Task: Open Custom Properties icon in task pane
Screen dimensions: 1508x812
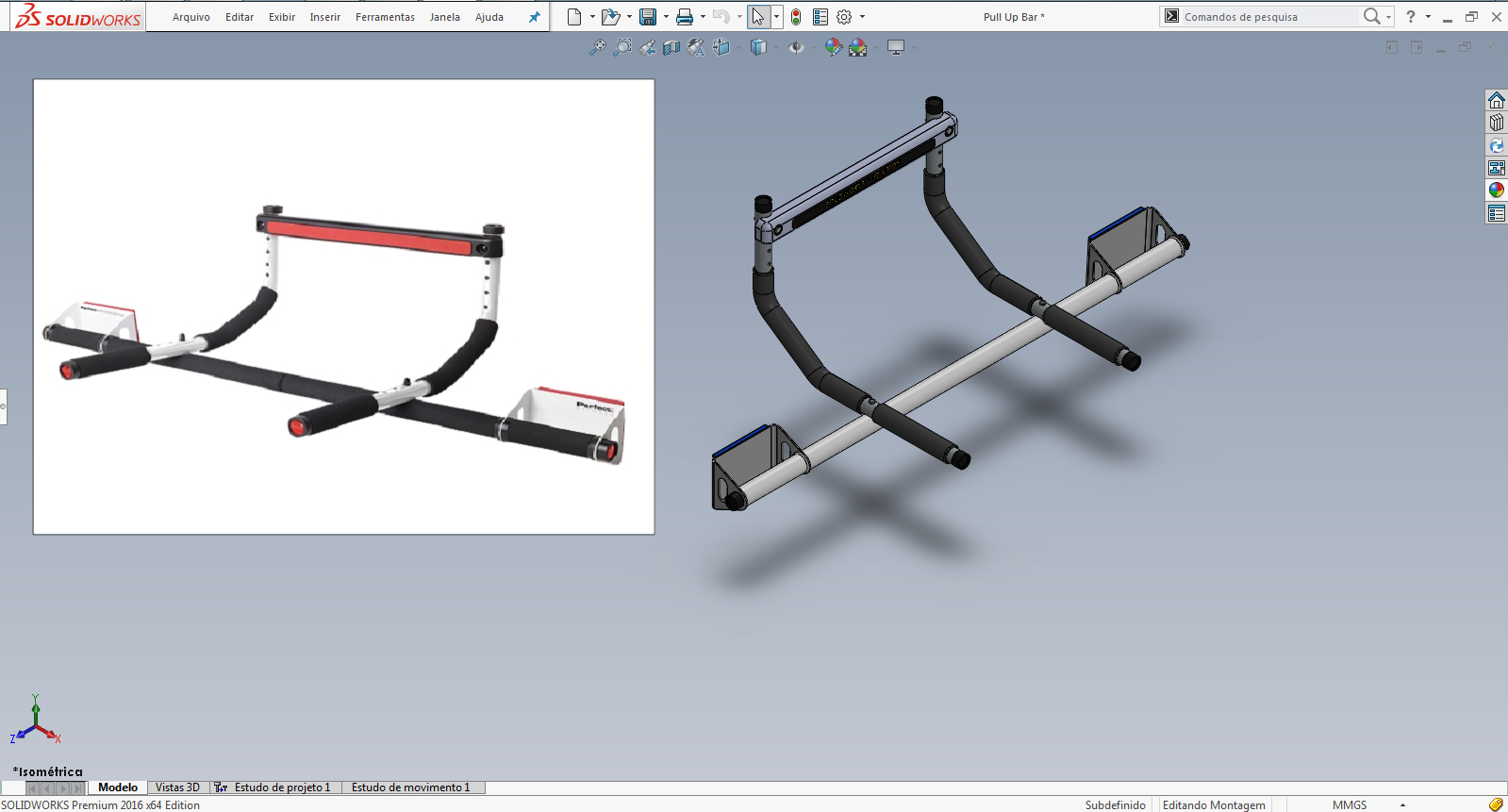Action: (1497, 213)
